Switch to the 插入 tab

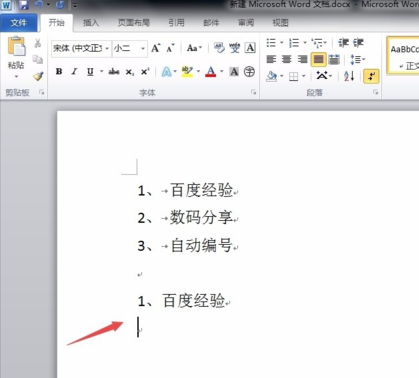[x=91, y=23]
